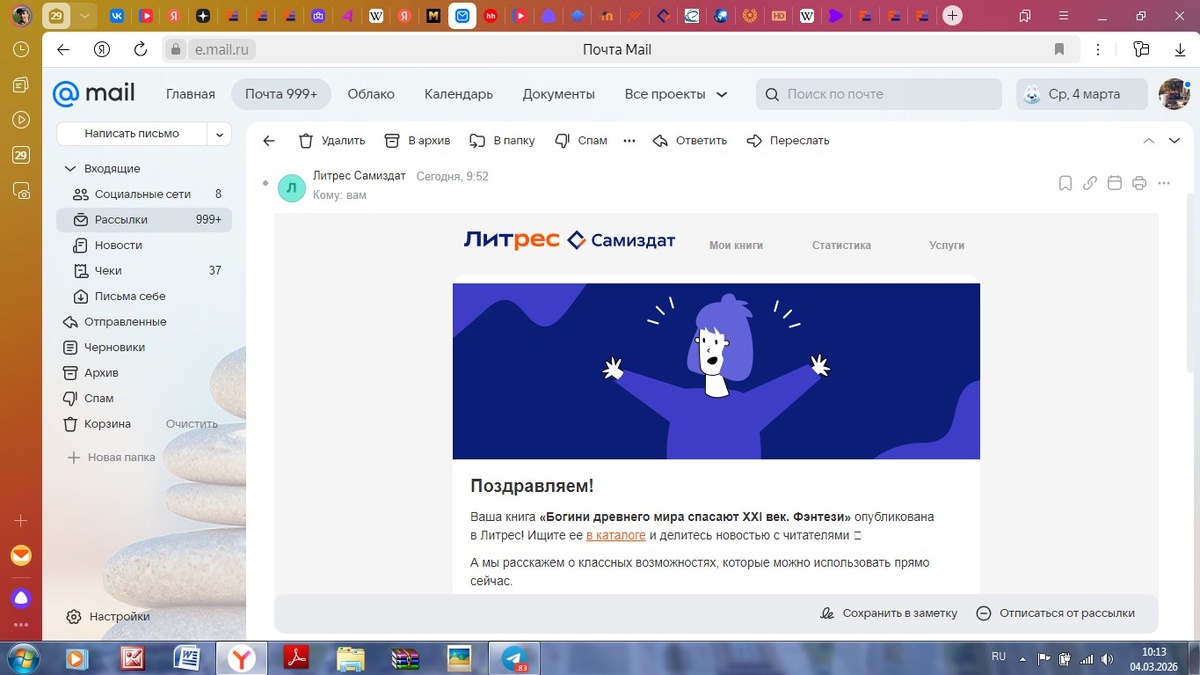Open Word from the taskbar
Viewport: 1200px width, 675px height.
tap(186, 658)
